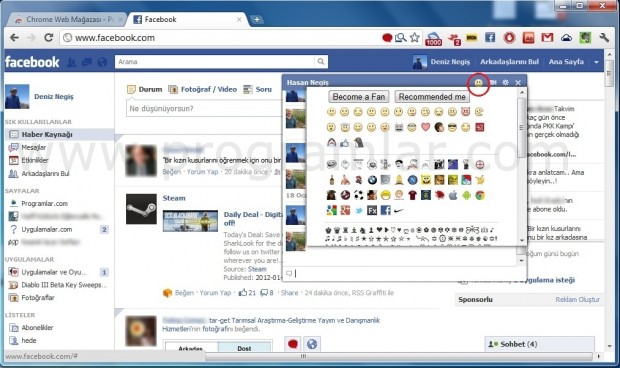This screenshot has height=368, width=620.
Task: Click the Chrome address bar
Action: point(221,38)
